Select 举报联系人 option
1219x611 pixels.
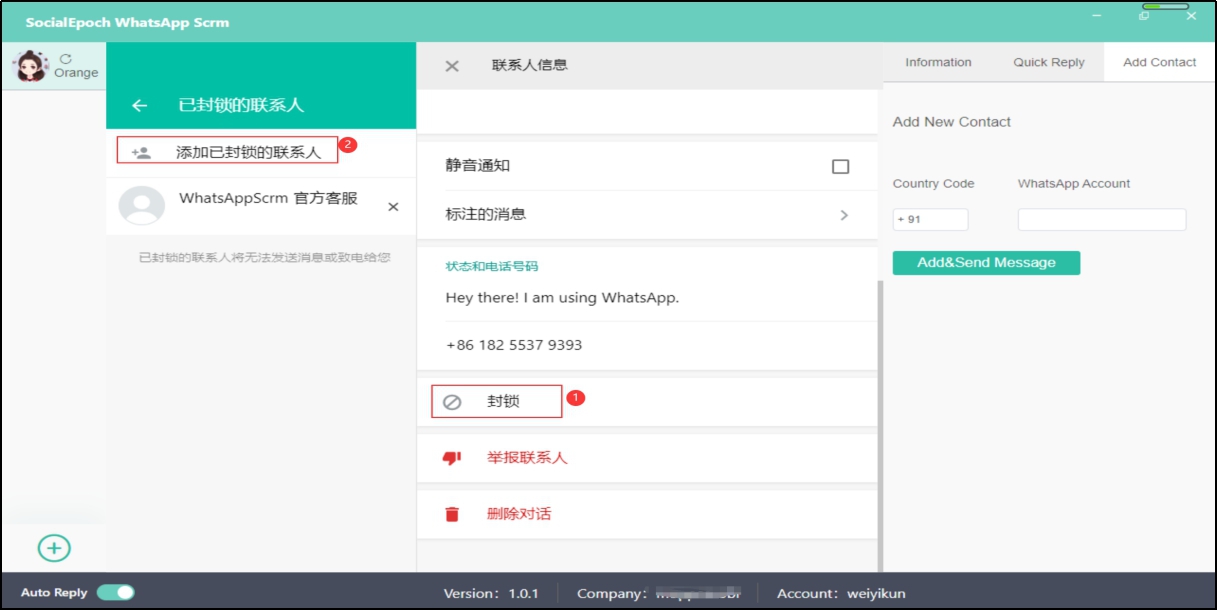[527, 457]
